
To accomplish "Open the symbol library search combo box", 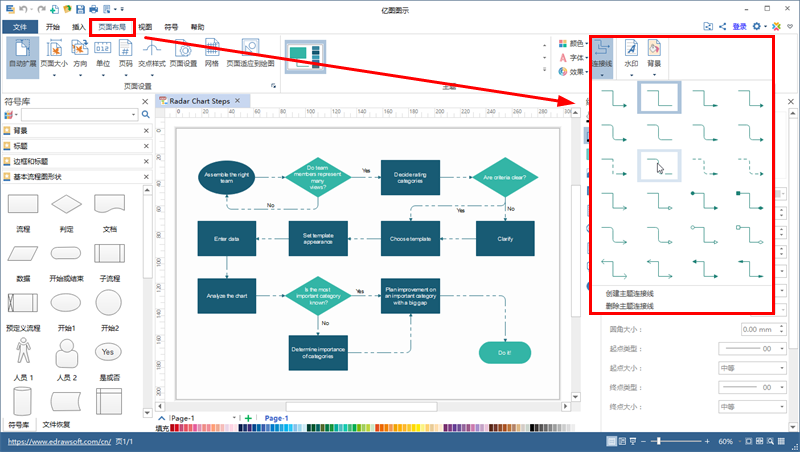I will click(79, 115).
